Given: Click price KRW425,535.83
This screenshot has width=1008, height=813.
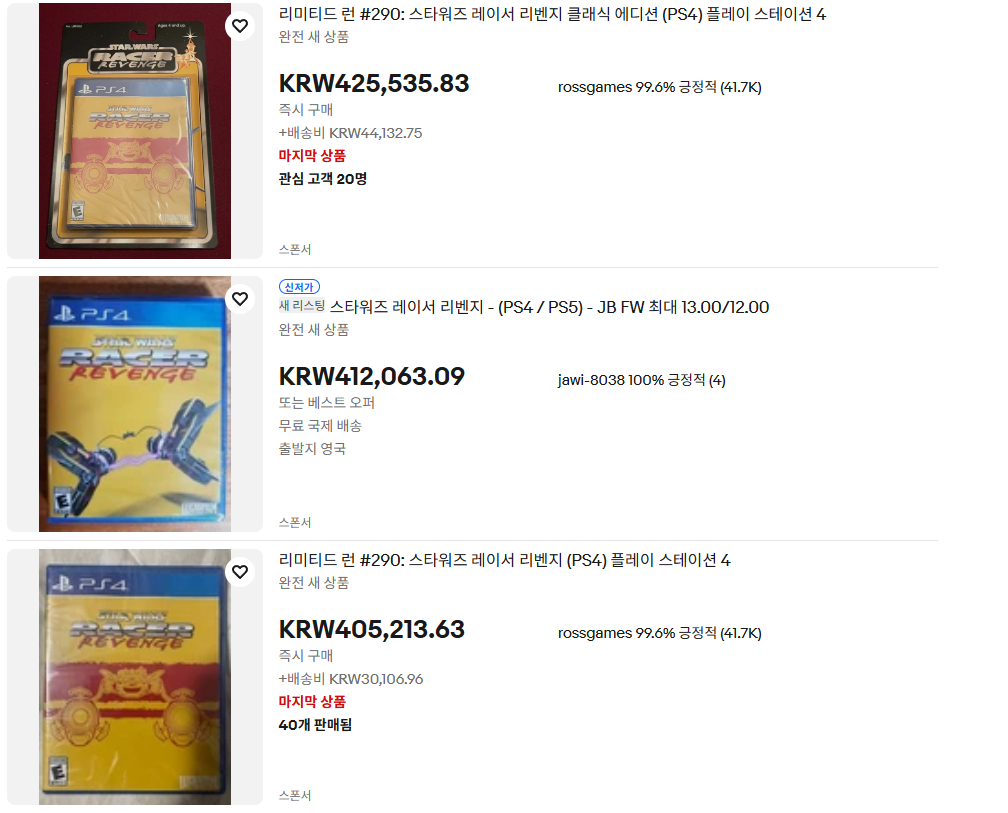Looking at the screenshot, I should [x=374, y=84].
